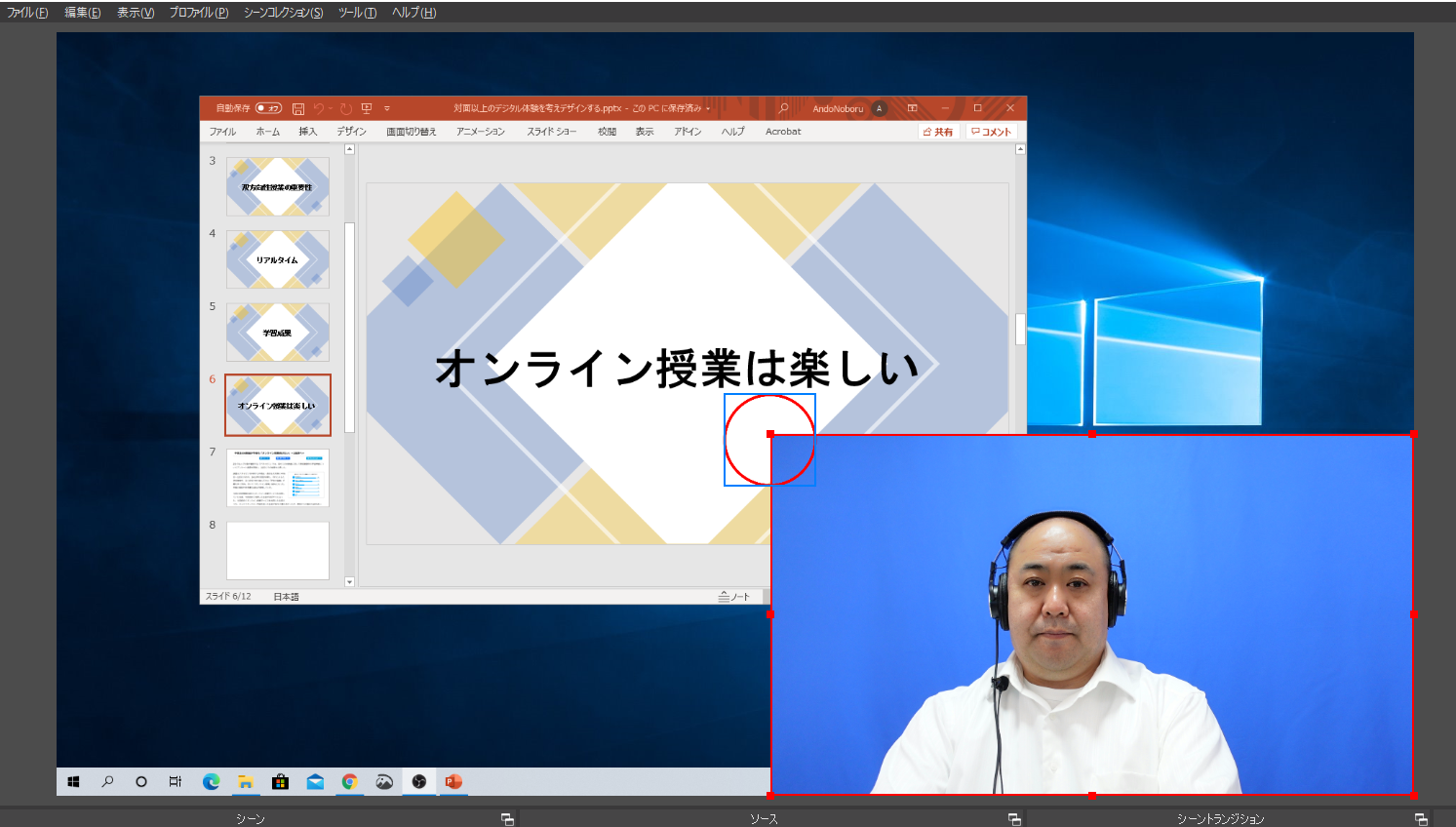Undock the シーントランジション panel using its float icon
Screen dimensions: 1456x827
click(1421, 819)
